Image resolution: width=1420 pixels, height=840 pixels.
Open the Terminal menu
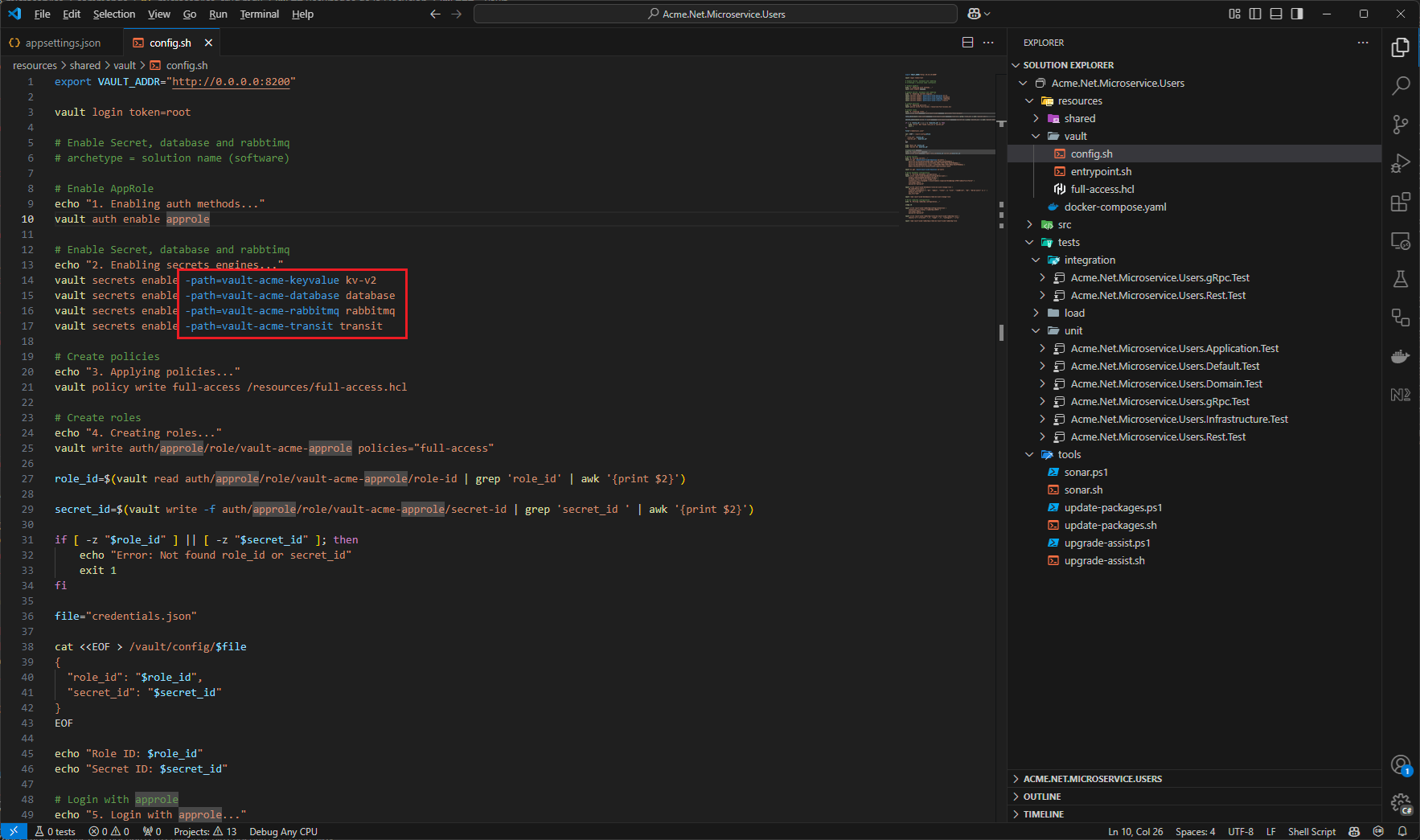tap(259, 14)
